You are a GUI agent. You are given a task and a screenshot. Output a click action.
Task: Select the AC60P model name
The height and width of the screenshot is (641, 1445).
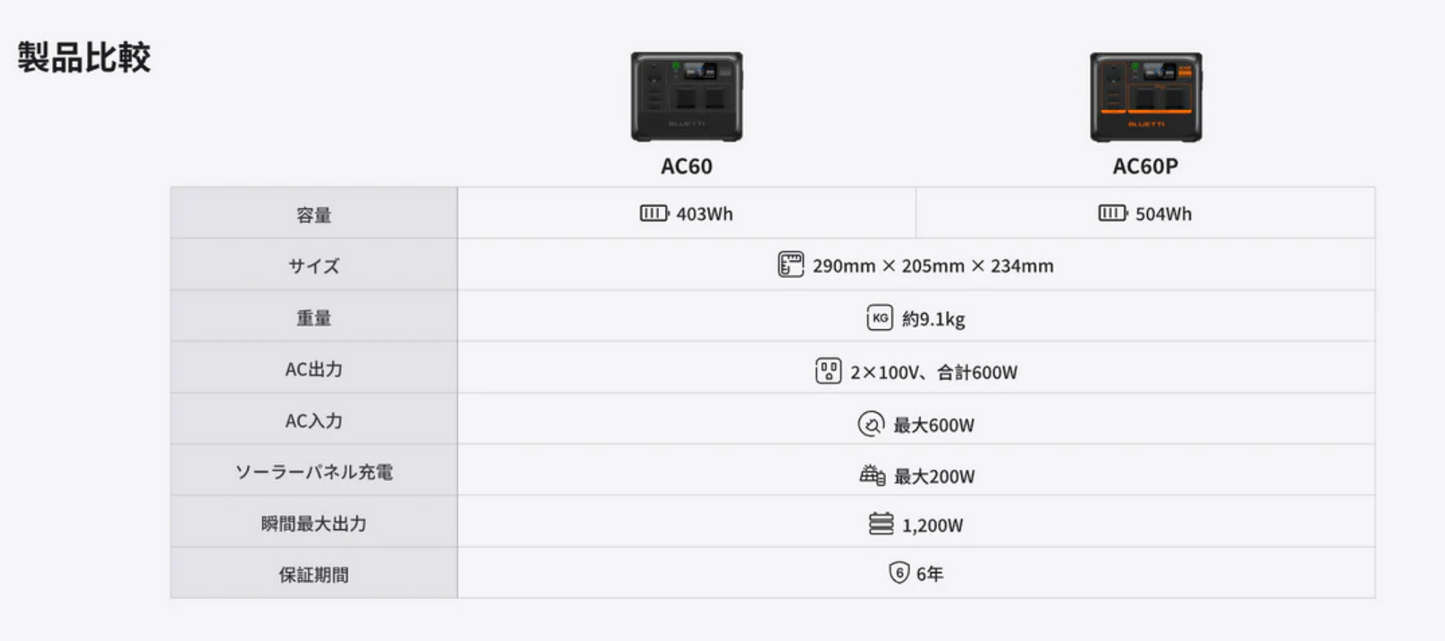(x=1145, y=166)
